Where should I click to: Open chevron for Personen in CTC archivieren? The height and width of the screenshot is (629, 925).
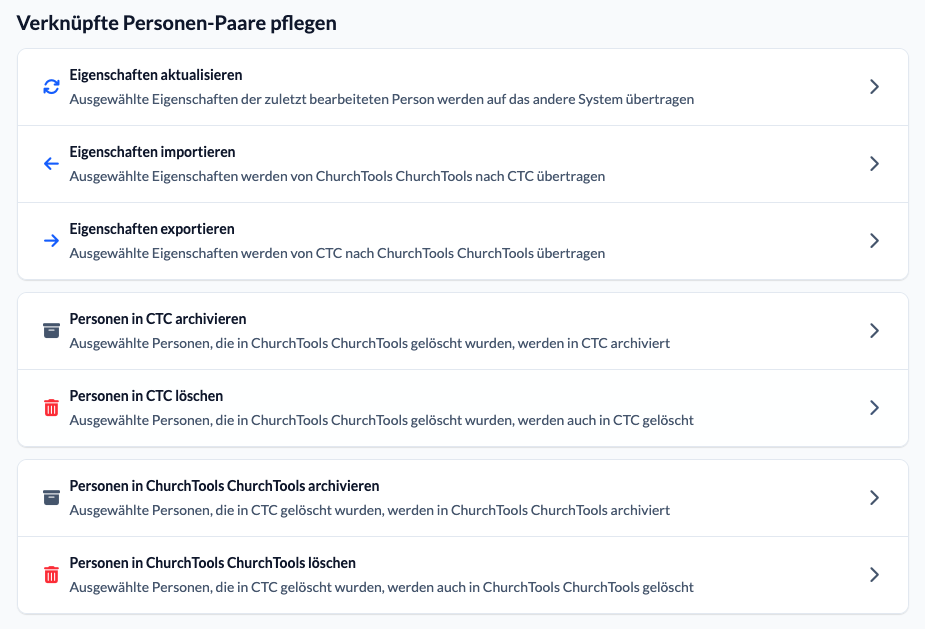coord(874,330)
